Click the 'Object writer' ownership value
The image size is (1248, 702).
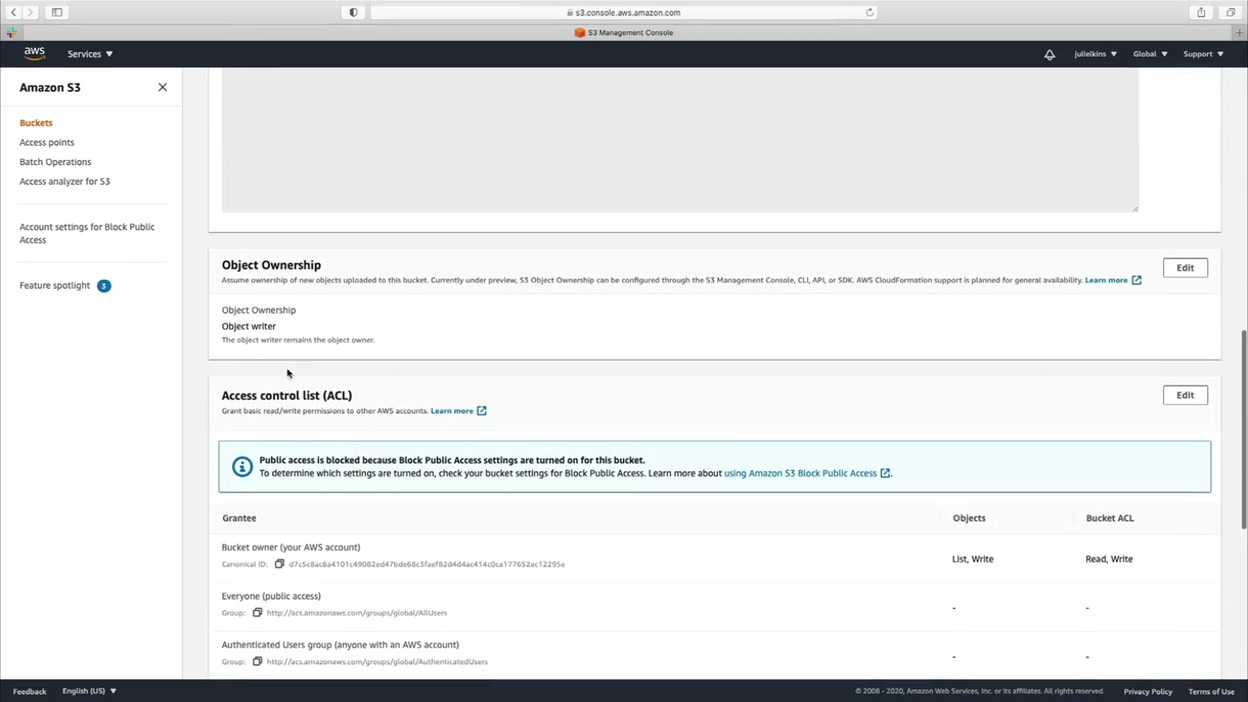click(x=249, y=326)
